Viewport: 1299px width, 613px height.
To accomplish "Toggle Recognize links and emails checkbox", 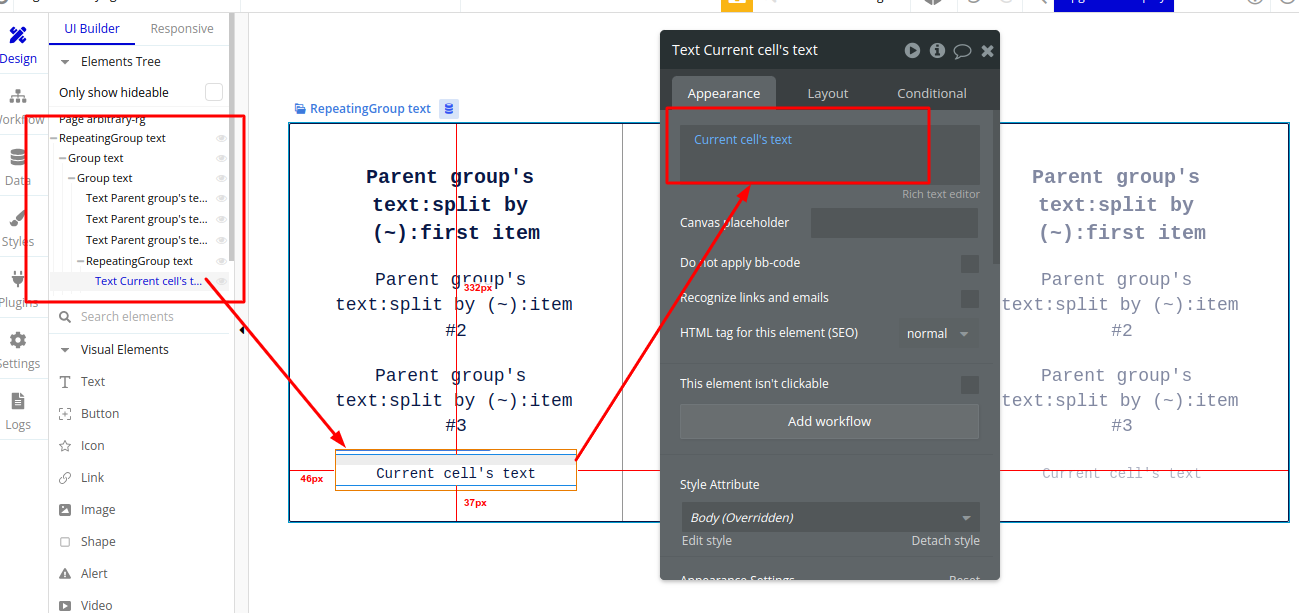I will (x=969, y=299).
